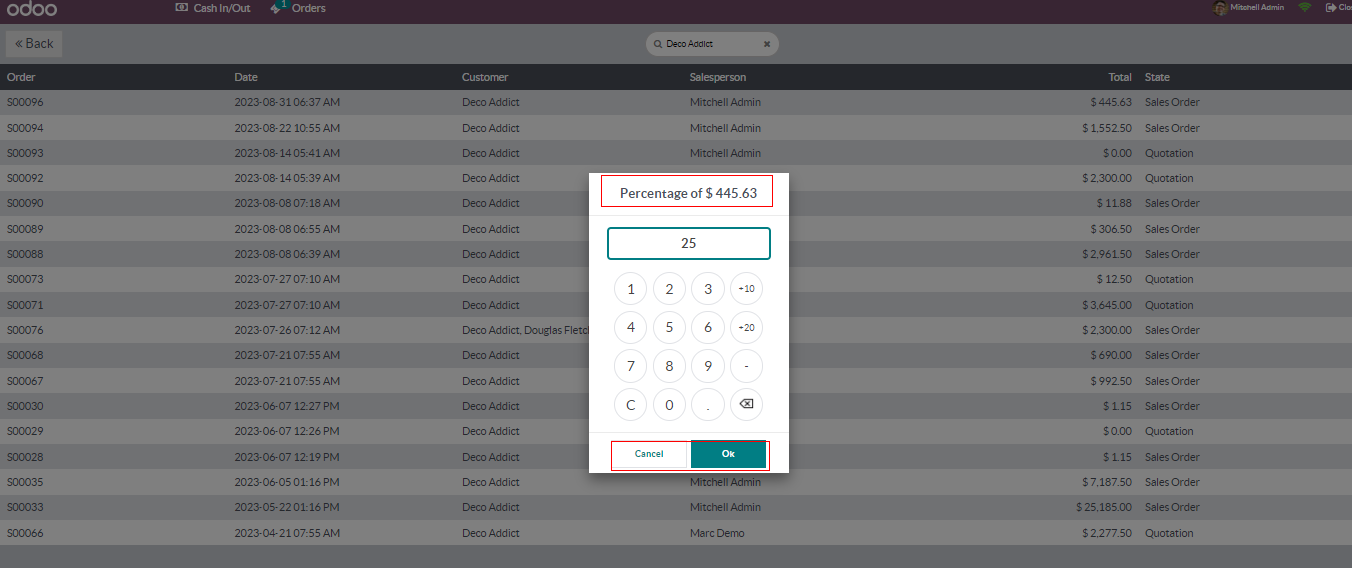Clear the Deco Addict search with the X

(x=767, y=44)
